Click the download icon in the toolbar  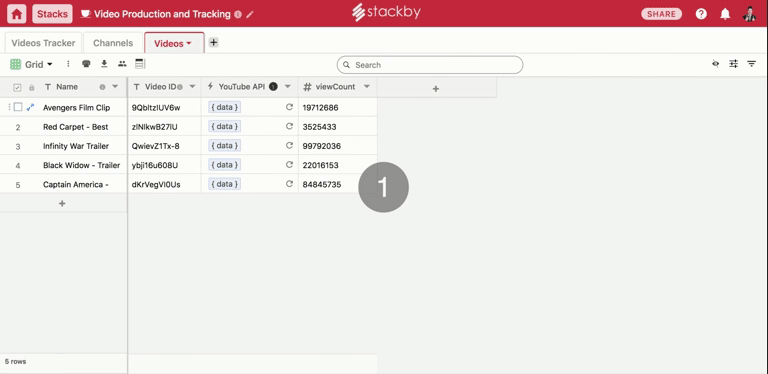click(x=104, y=64)
